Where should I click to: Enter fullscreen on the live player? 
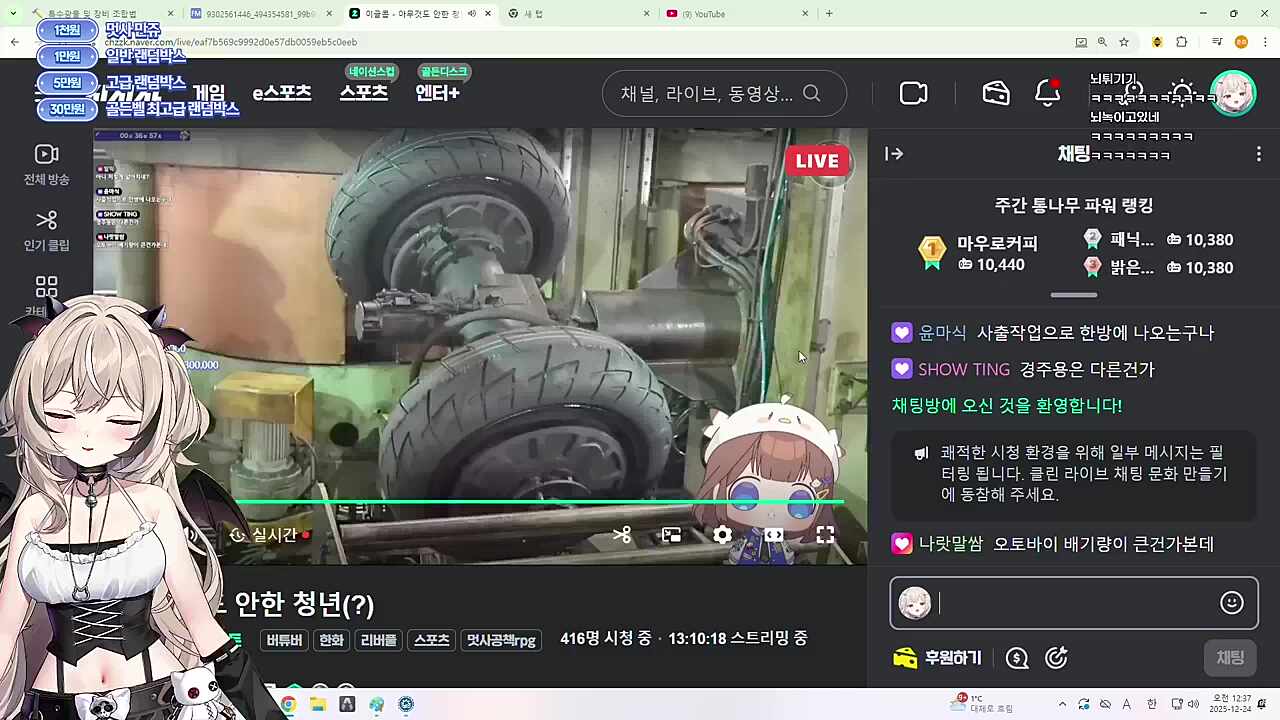point(825,535)
